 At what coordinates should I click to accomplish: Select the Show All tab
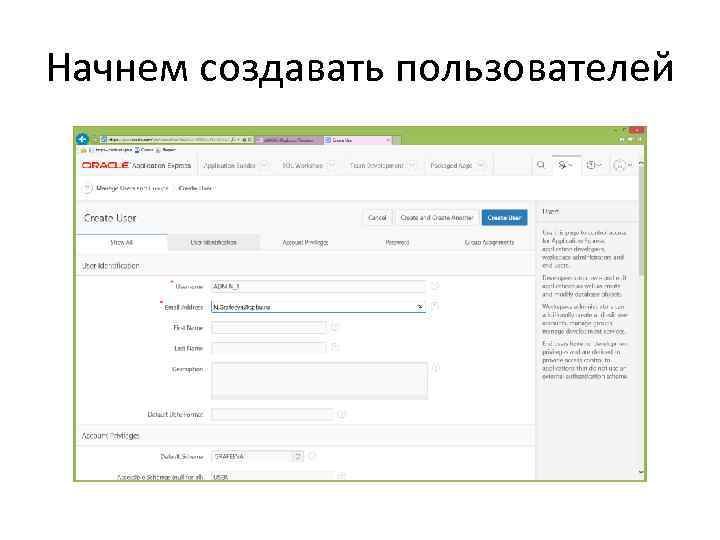122,242
